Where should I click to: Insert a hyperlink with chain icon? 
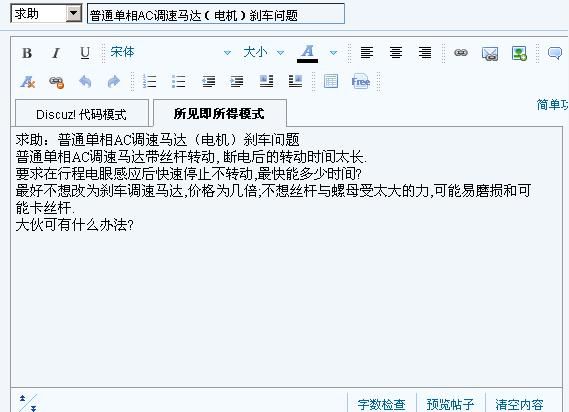coord(461,53)
